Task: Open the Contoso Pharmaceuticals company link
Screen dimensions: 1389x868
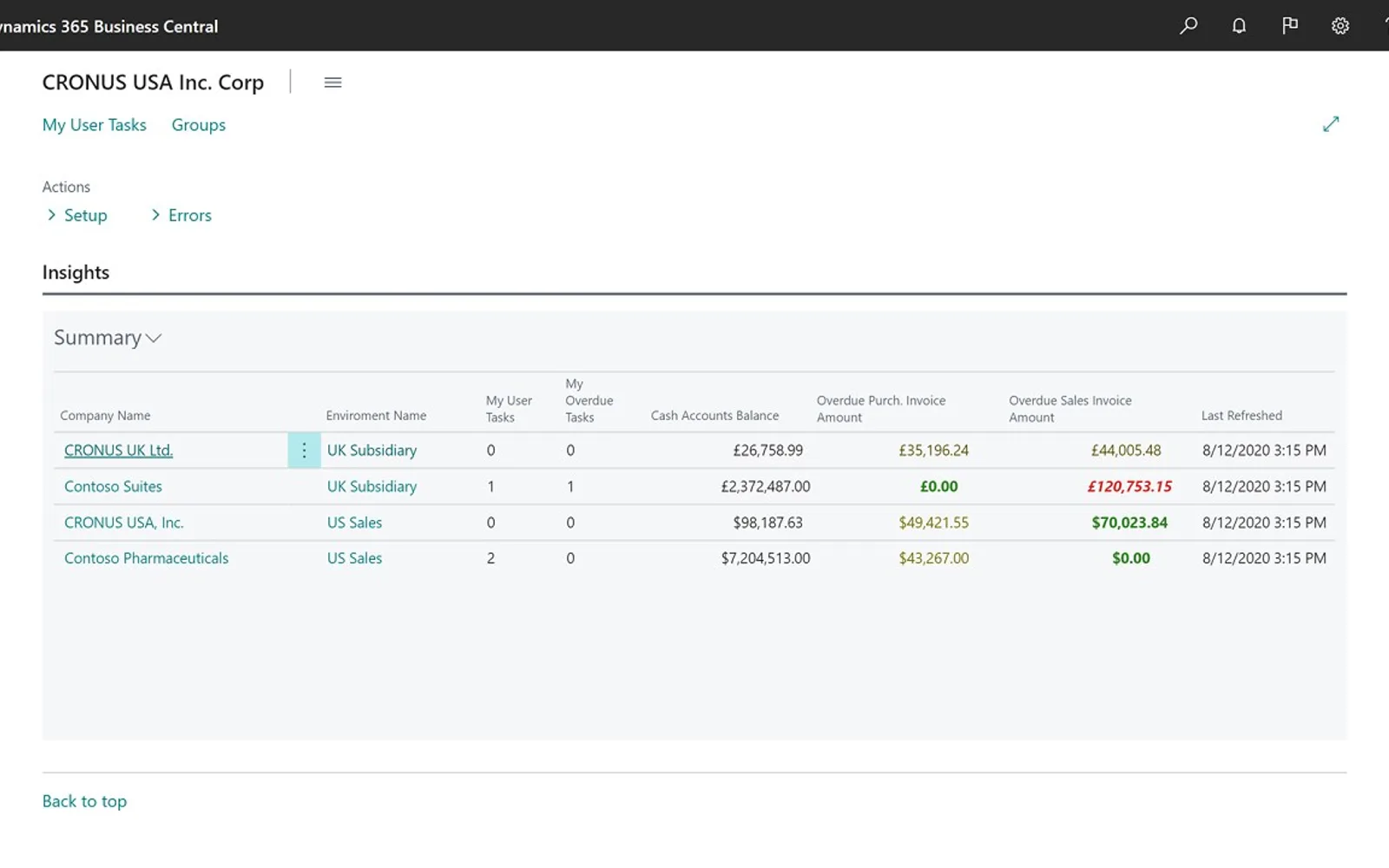Action: click(x=147, y=558)
